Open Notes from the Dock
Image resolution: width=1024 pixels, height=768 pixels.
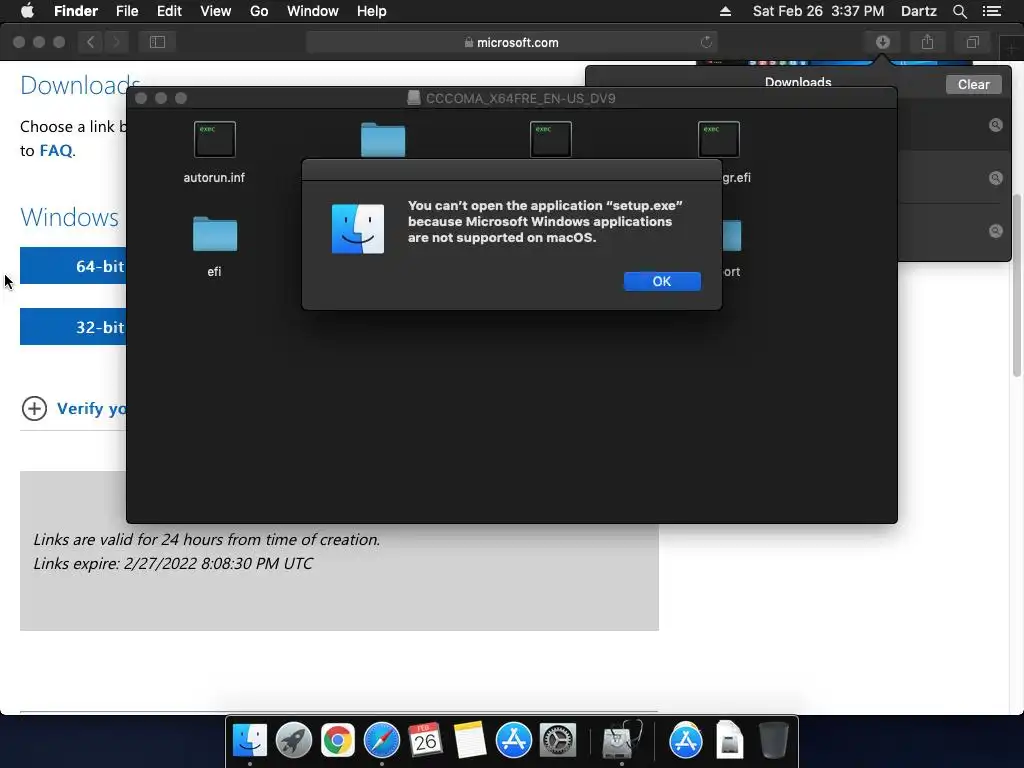tap(470, 741)
